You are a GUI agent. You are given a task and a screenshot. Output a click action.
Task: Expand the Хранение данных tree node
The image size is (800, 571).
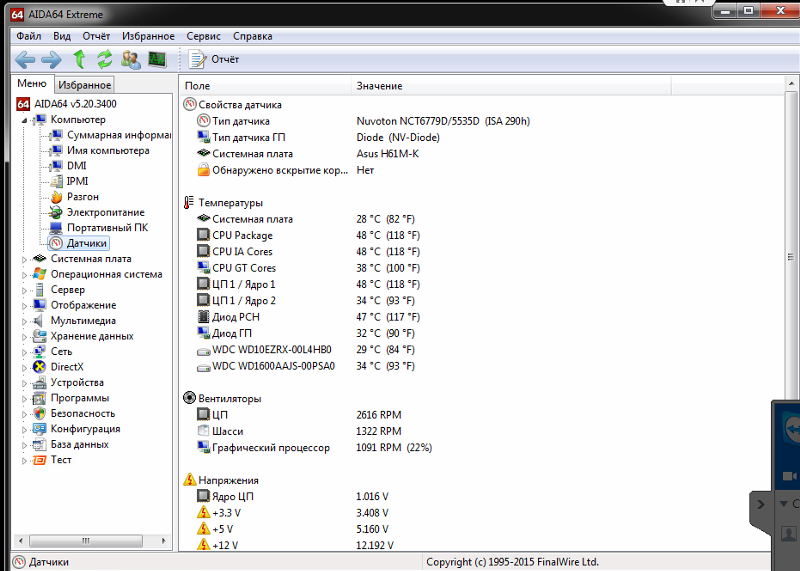point(24,337)
